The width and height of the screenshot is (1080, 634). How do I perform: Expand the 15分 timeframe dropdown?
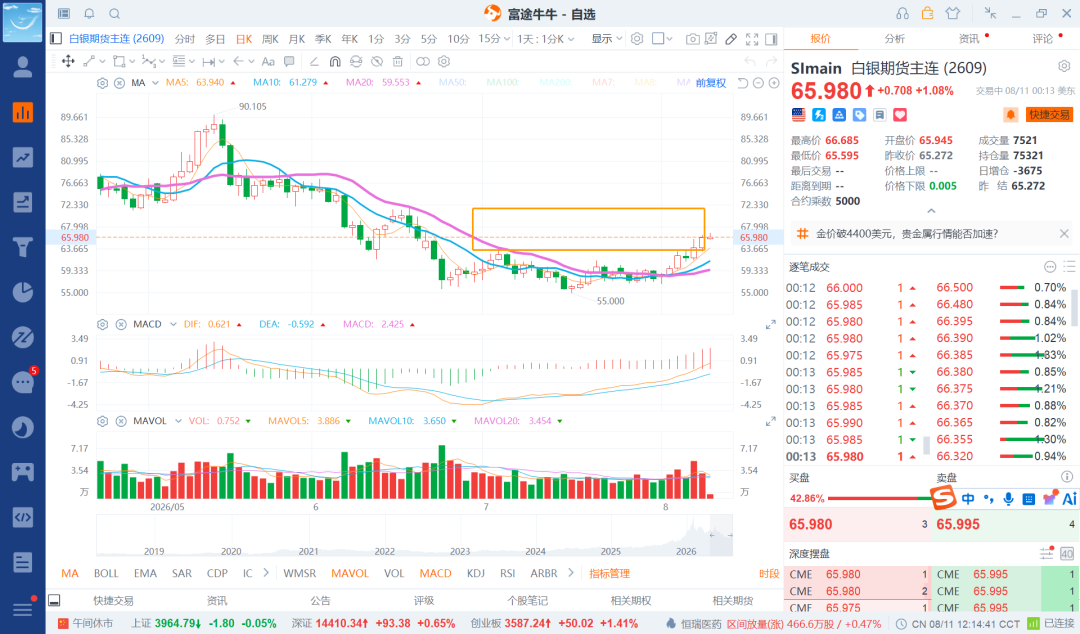click(x=494, y=39)
